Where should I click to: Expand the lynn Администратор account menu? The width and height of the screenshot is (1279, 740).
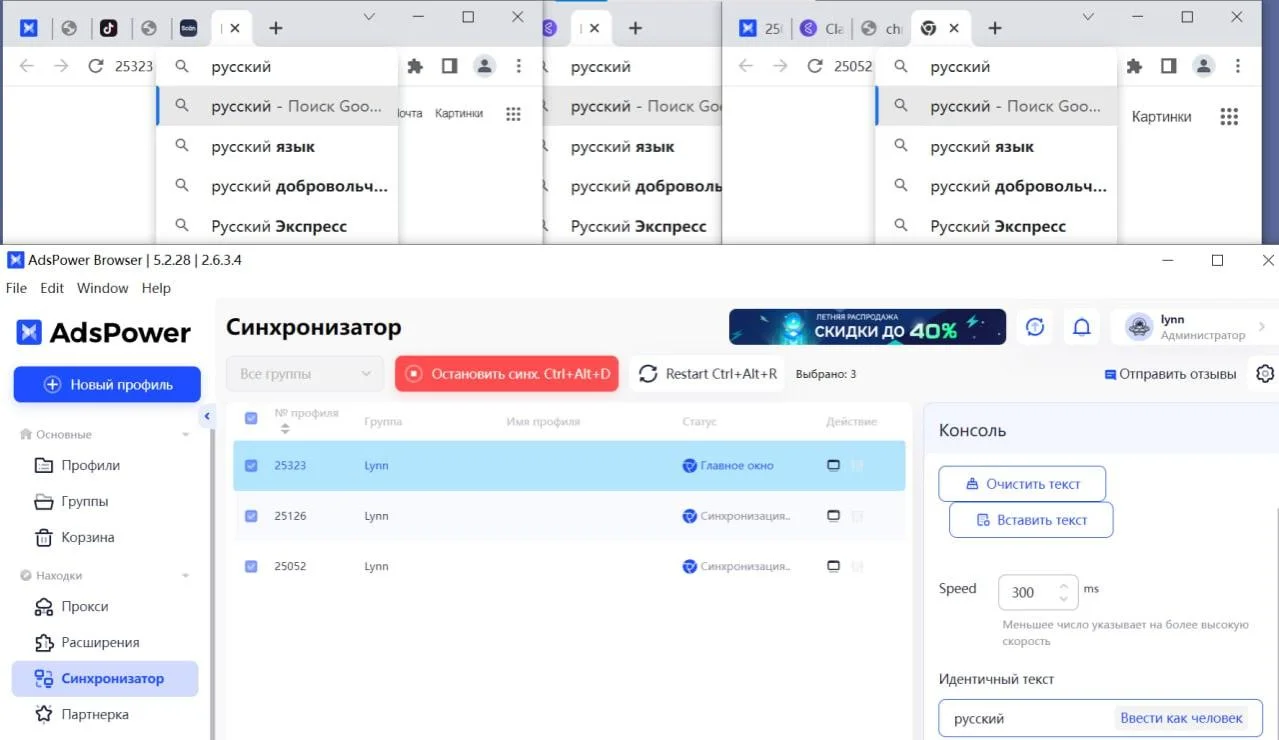(x=1192, y=326)
